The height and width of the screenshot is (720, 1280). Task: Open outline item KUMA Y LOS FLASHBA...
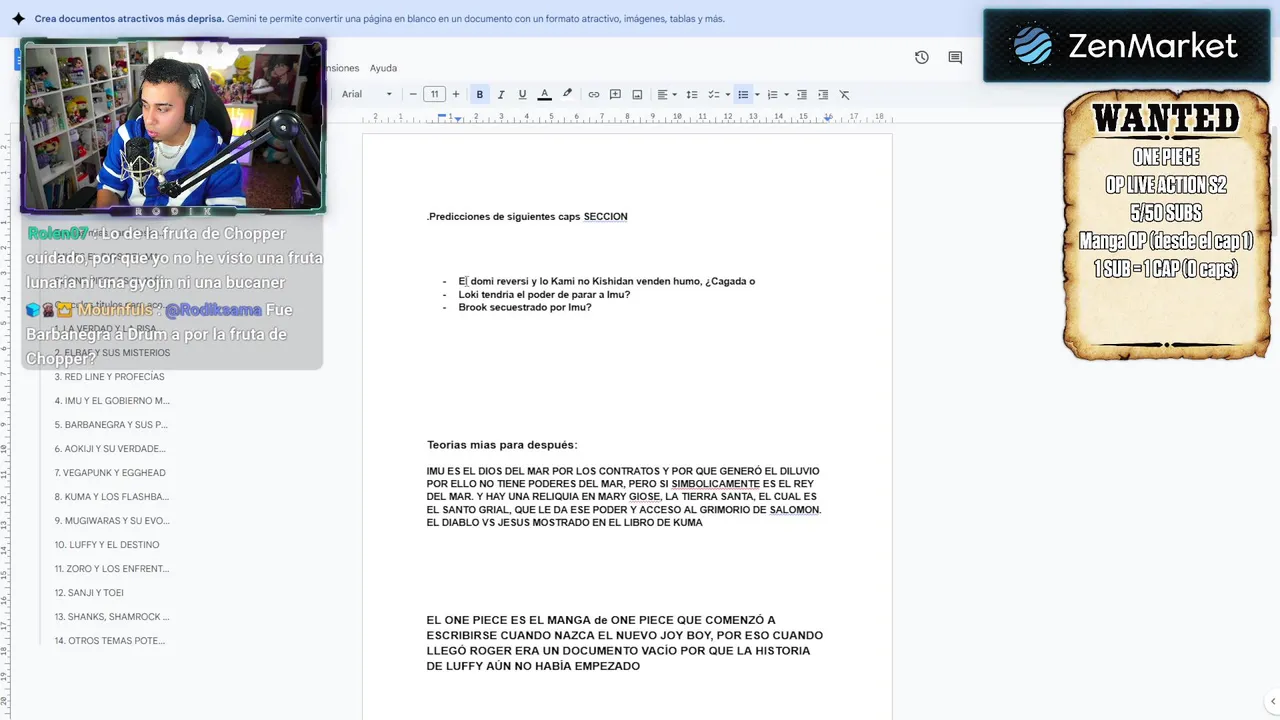[x=111, y=497]
